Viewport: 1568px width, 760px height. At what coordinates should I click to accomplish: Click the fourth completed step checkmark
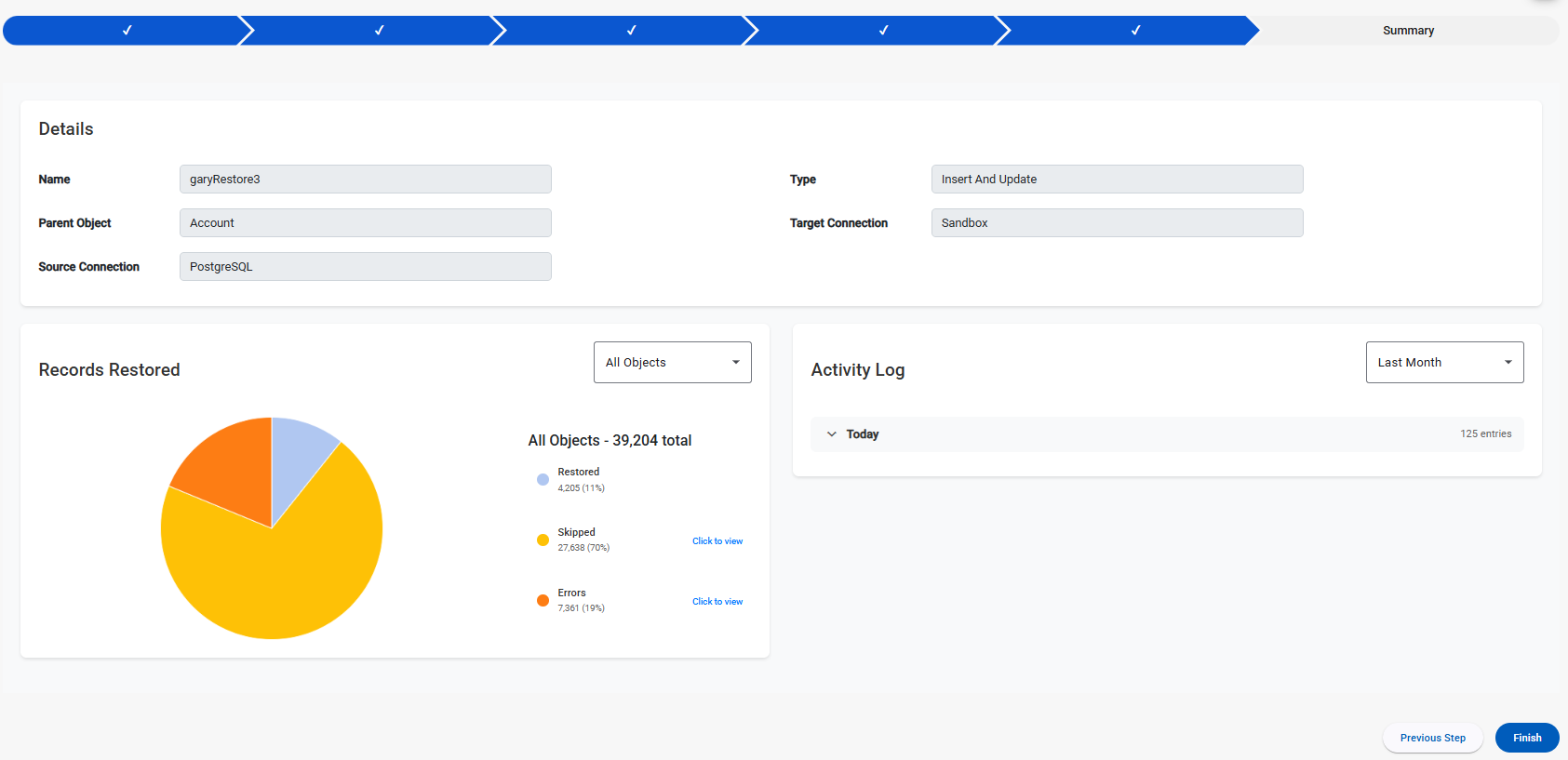pyautogui.click(x=883, y=31)
